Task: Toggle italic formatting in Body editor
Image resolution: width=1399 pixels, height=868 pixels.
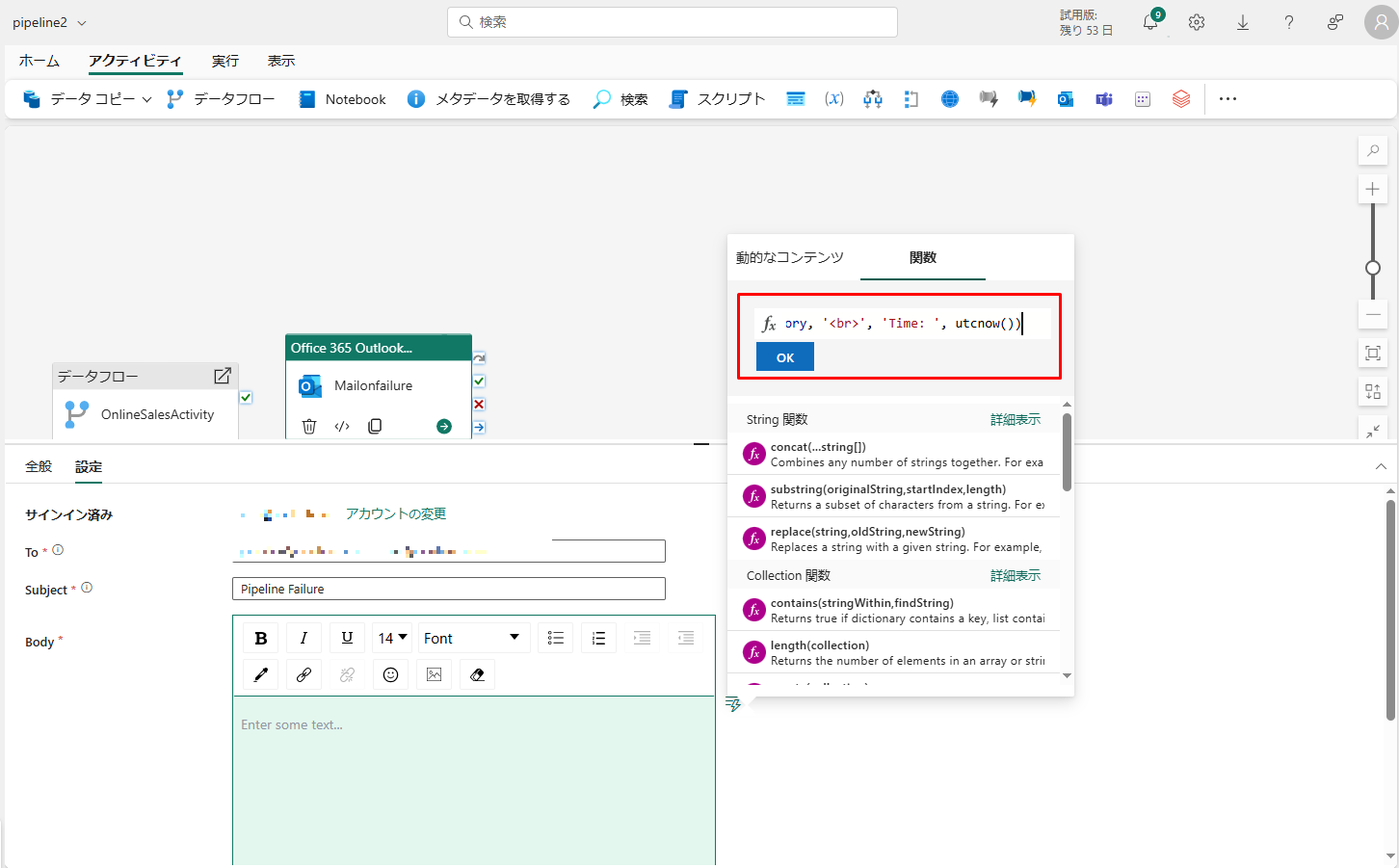Action: coord(304,638)
